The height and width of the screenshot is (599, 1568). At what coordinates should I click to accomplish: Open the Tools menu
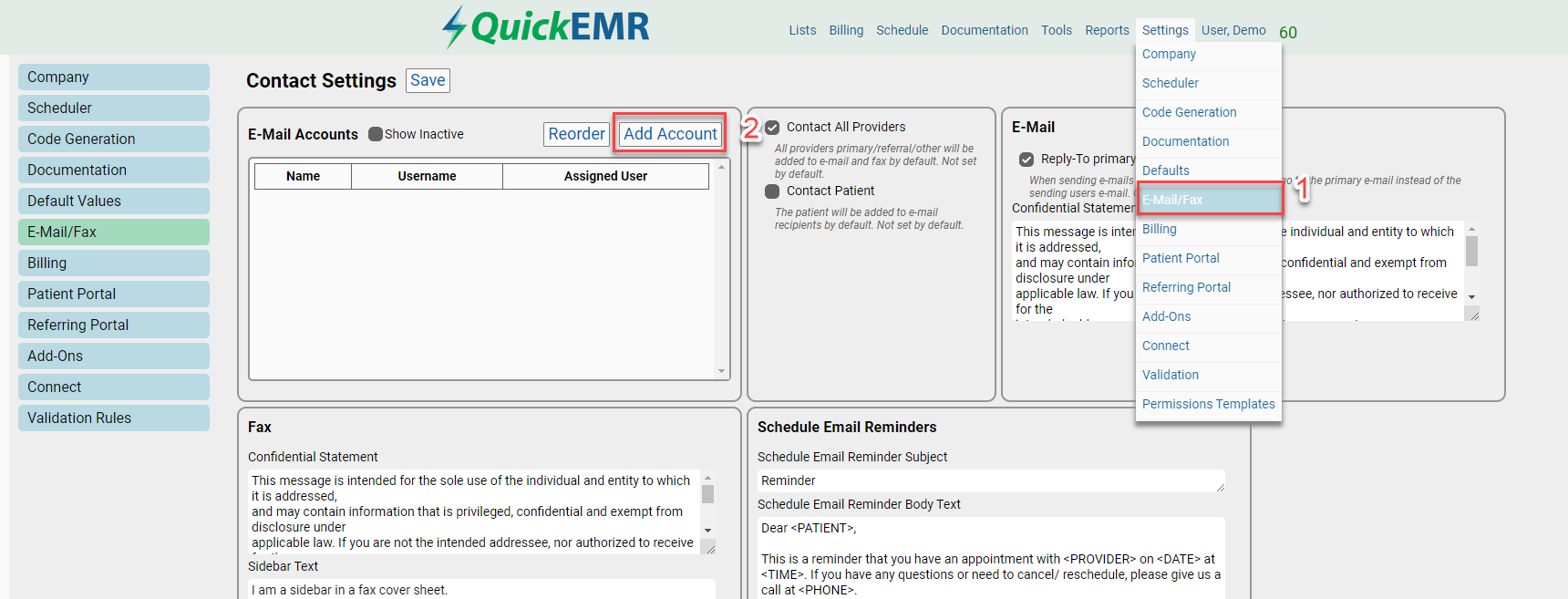[1057, 30]
